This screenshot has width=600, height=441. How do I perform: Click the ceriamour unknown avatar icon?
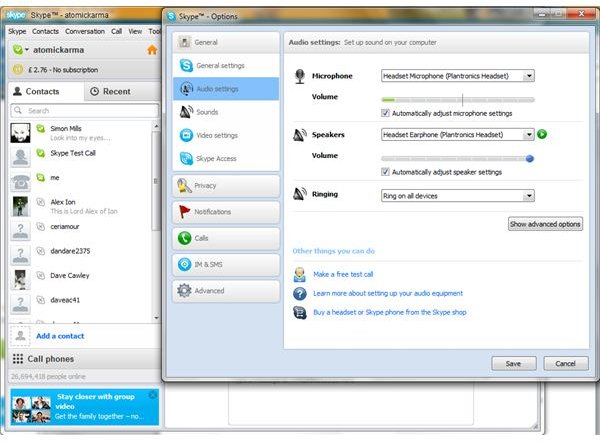[x=20, y=231]
